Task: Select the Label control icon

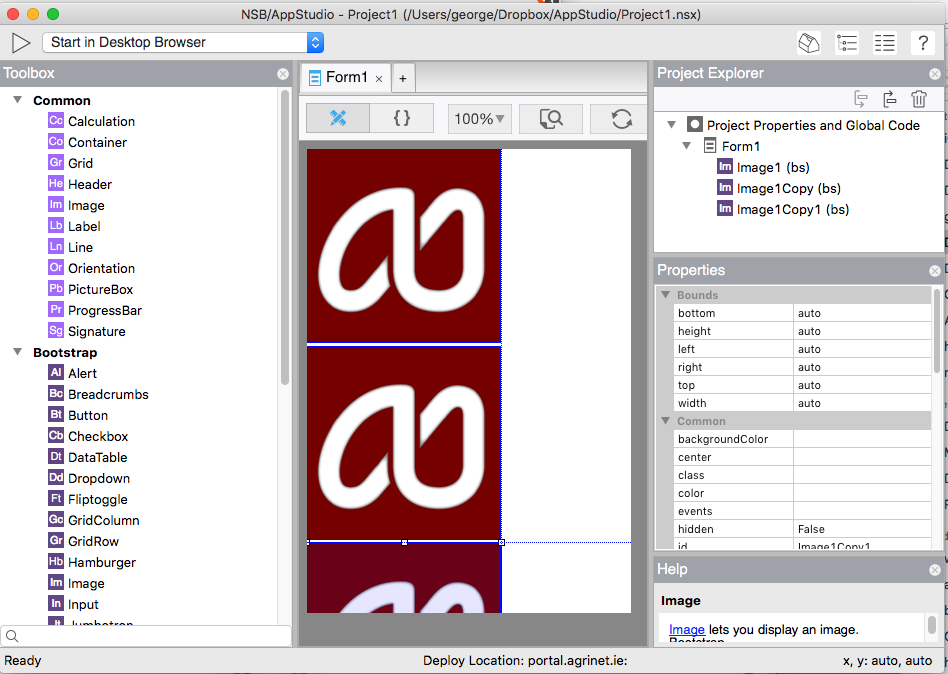Action: point(56,226)
